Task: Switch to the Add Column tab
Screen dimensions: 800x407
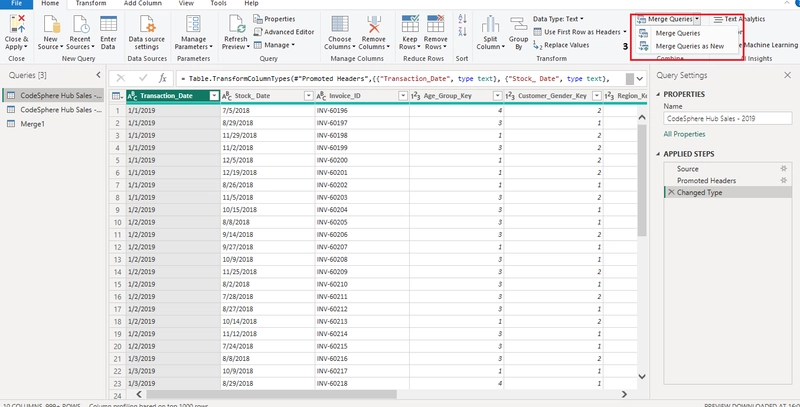Action: coord(141,3)
